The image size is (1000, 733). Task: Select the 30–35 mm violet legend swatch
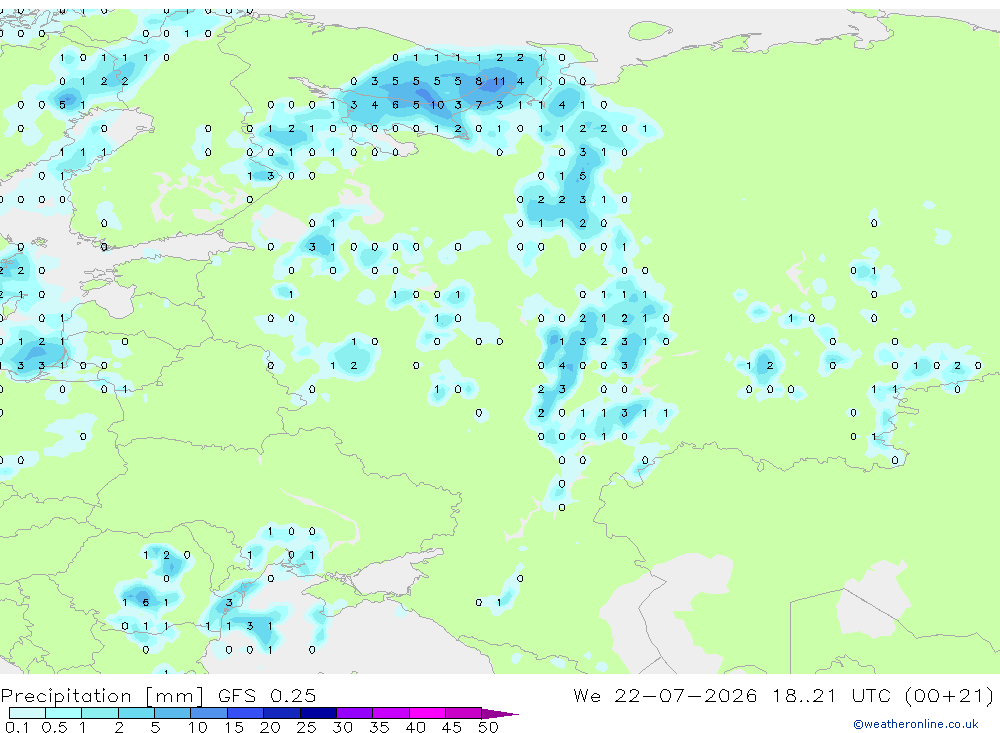pos(355,713)
